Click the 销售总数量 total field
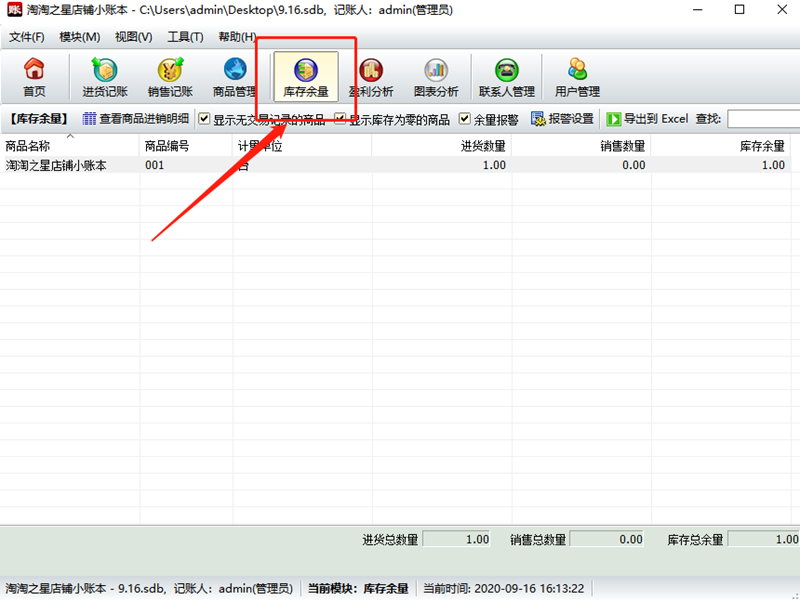800x600 pixels. point(607,539)
